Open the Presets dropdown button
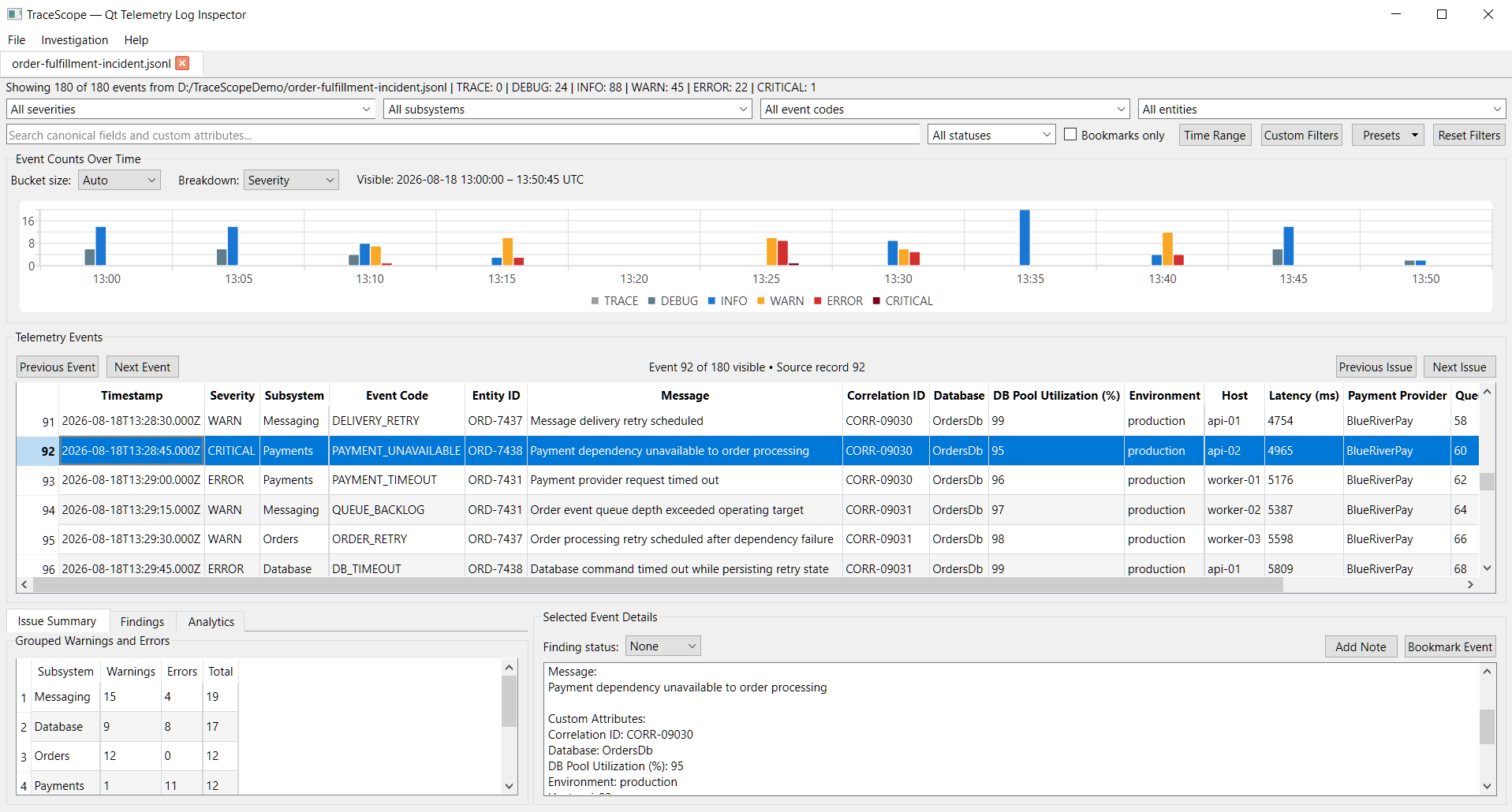The image size is (1512, 812). coord(1388,135)
